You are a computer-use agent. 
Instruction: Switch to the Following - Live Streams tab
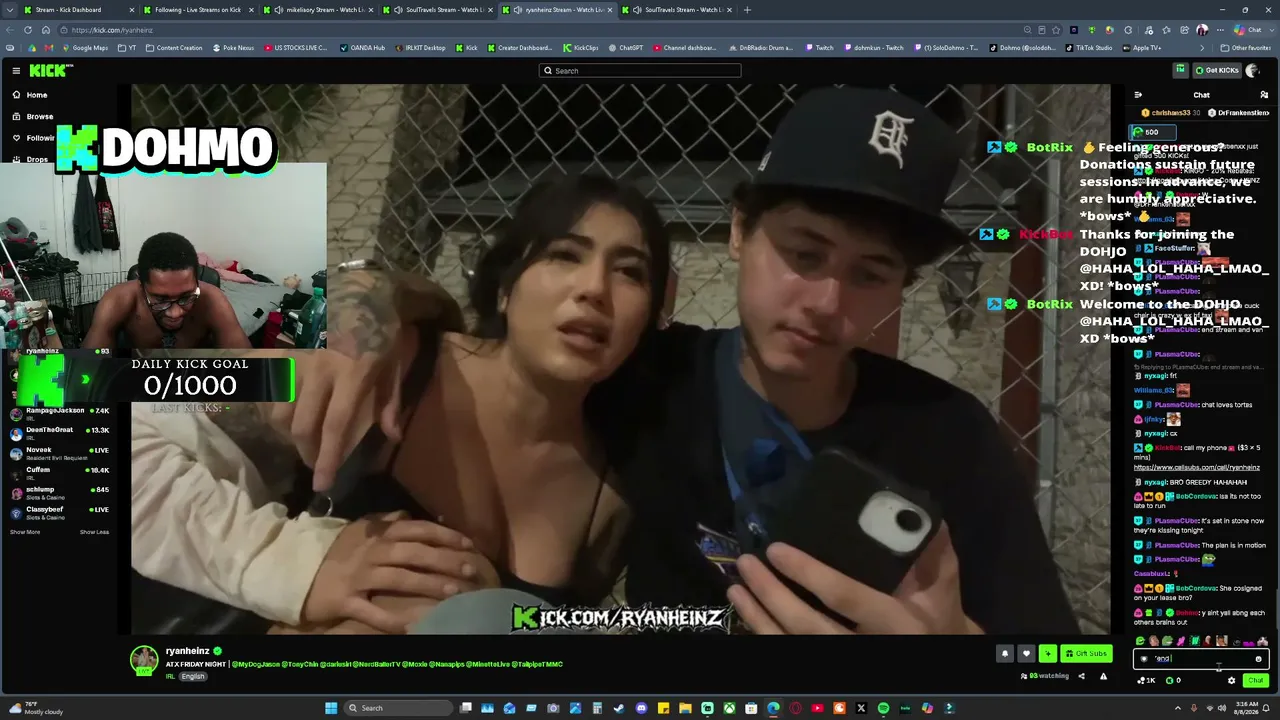click(x=196, y=10)
